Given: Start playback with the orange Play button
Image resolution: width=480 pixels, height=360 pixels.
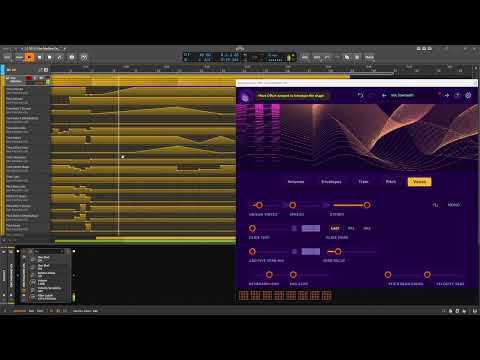Looking at the screenshot, I should 29,57.
